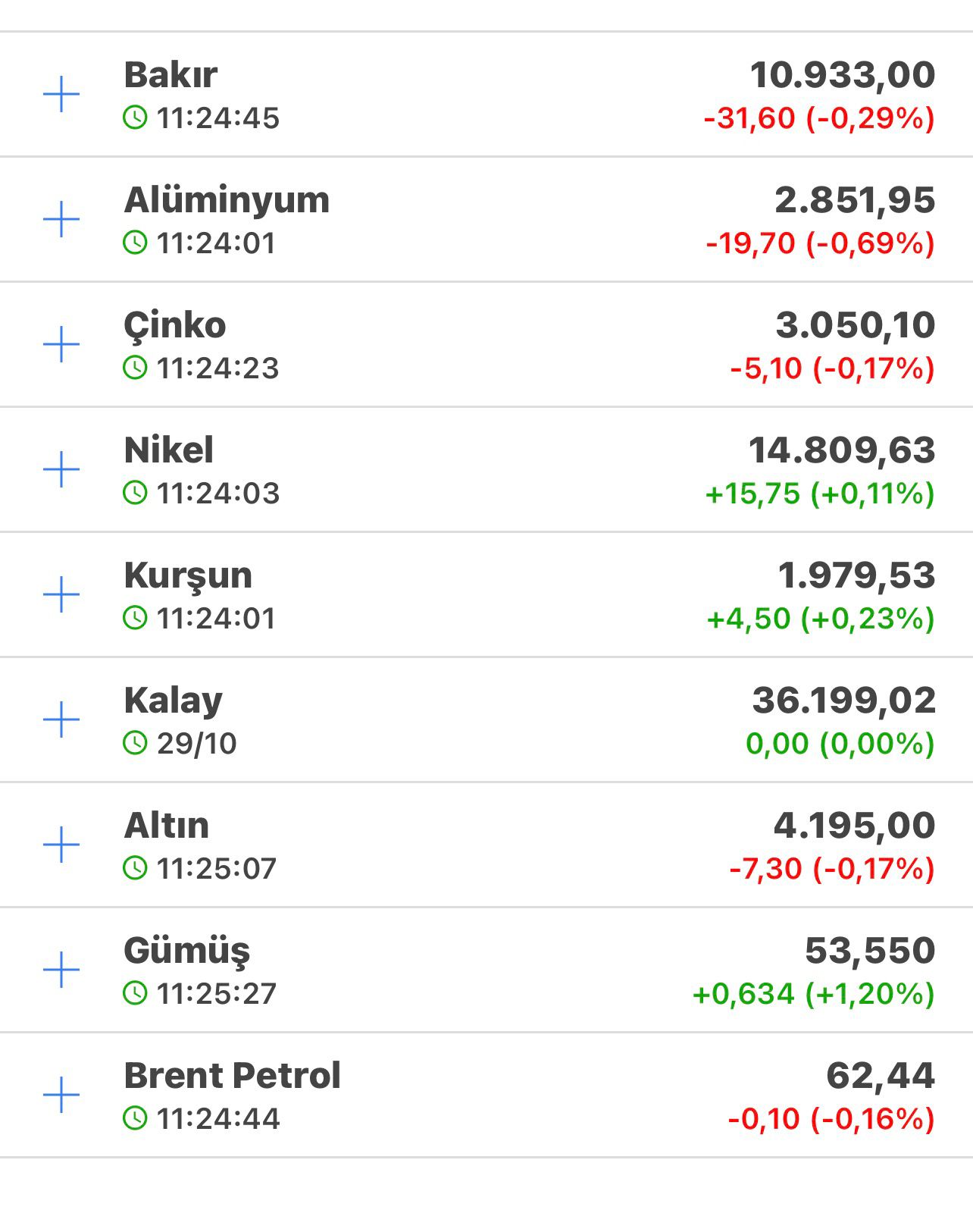Select Kurşun change value +4,50 (+0,23%)
This screenshot has height=1232, width=973.
click(x=820, y=619)
